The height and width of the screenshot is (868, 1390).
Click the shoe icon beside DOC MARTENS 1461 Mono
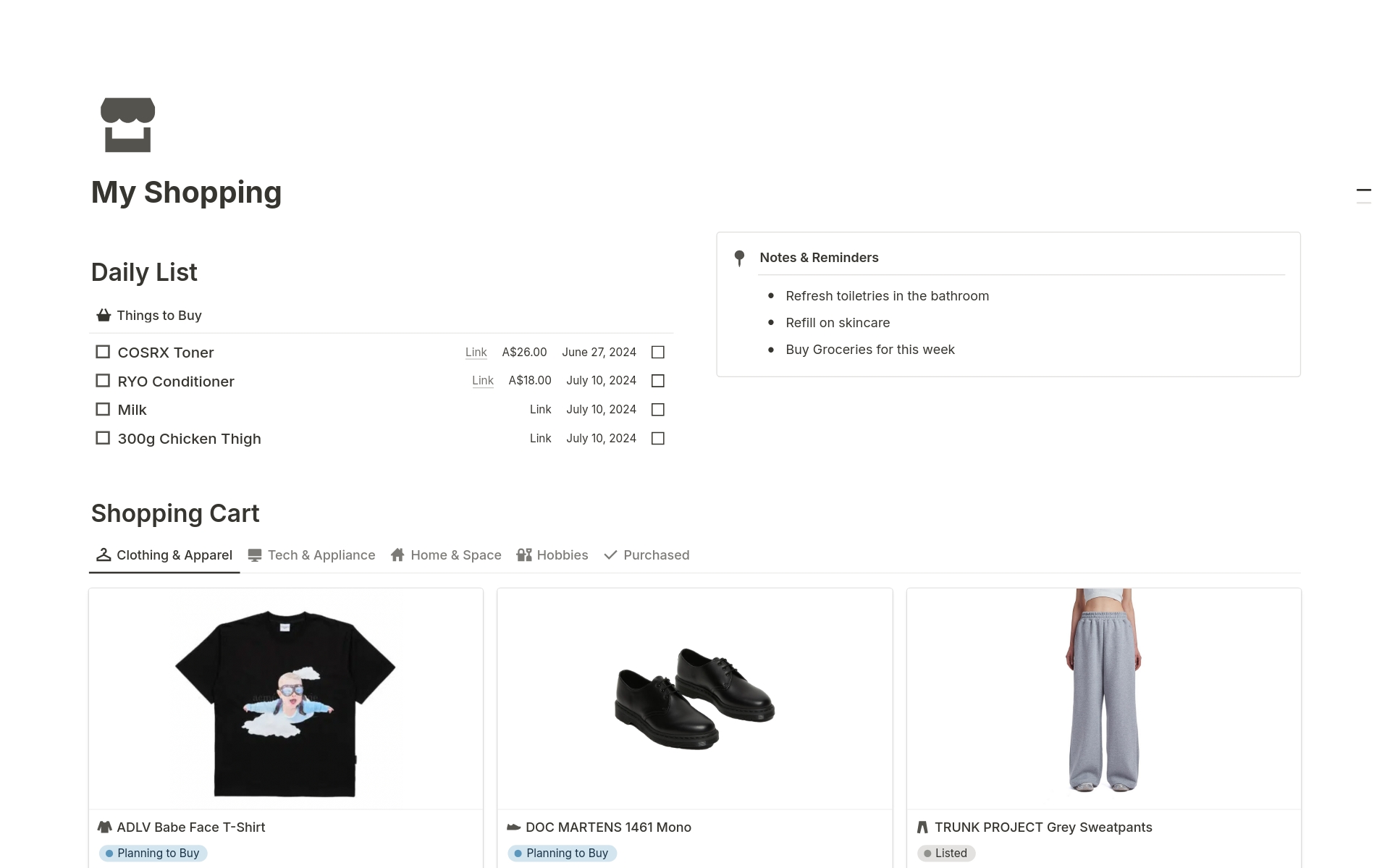click(514, 827)
